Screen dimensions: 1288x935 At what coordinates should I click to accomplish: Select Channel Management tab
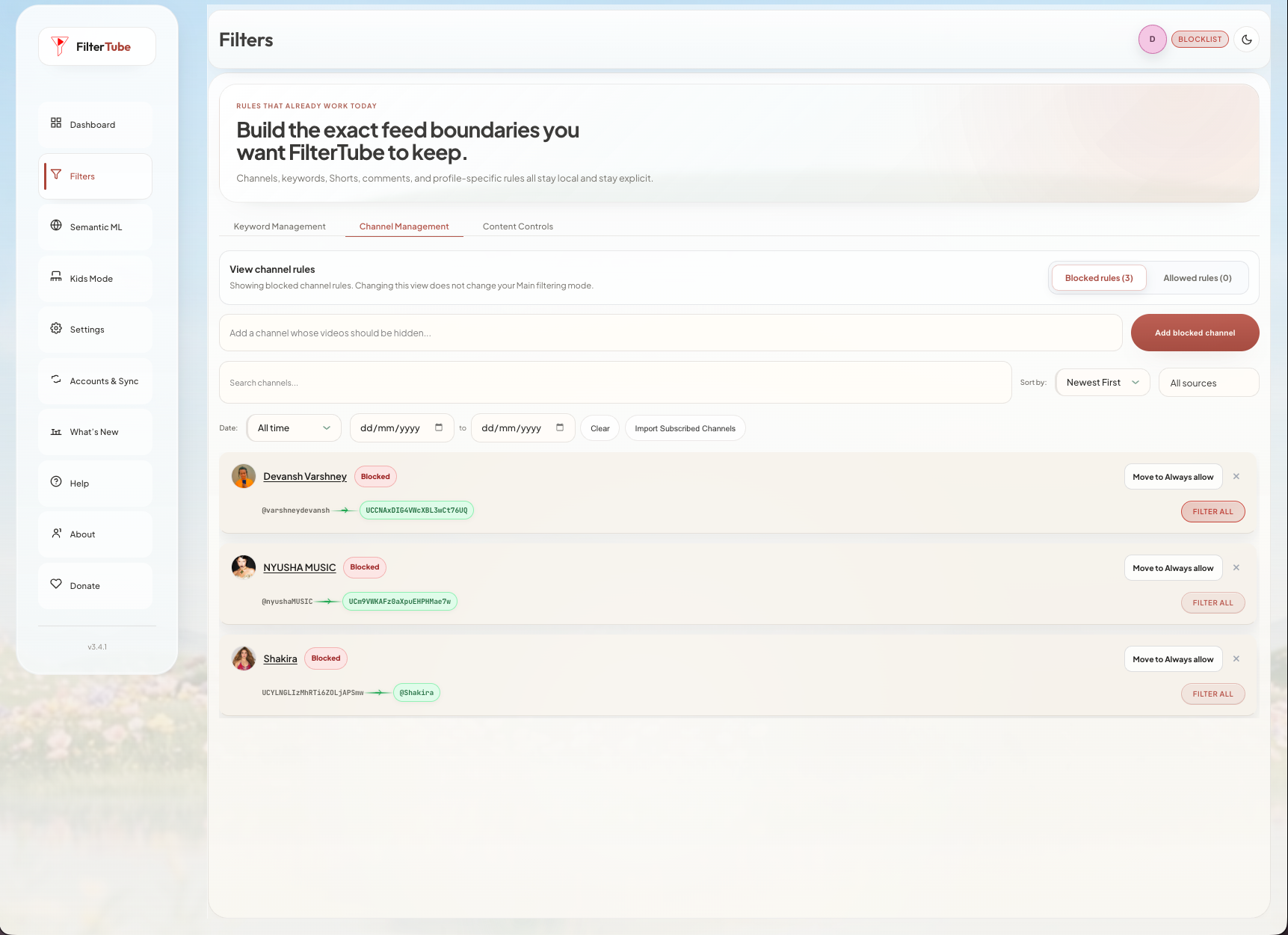coord(404,226)
